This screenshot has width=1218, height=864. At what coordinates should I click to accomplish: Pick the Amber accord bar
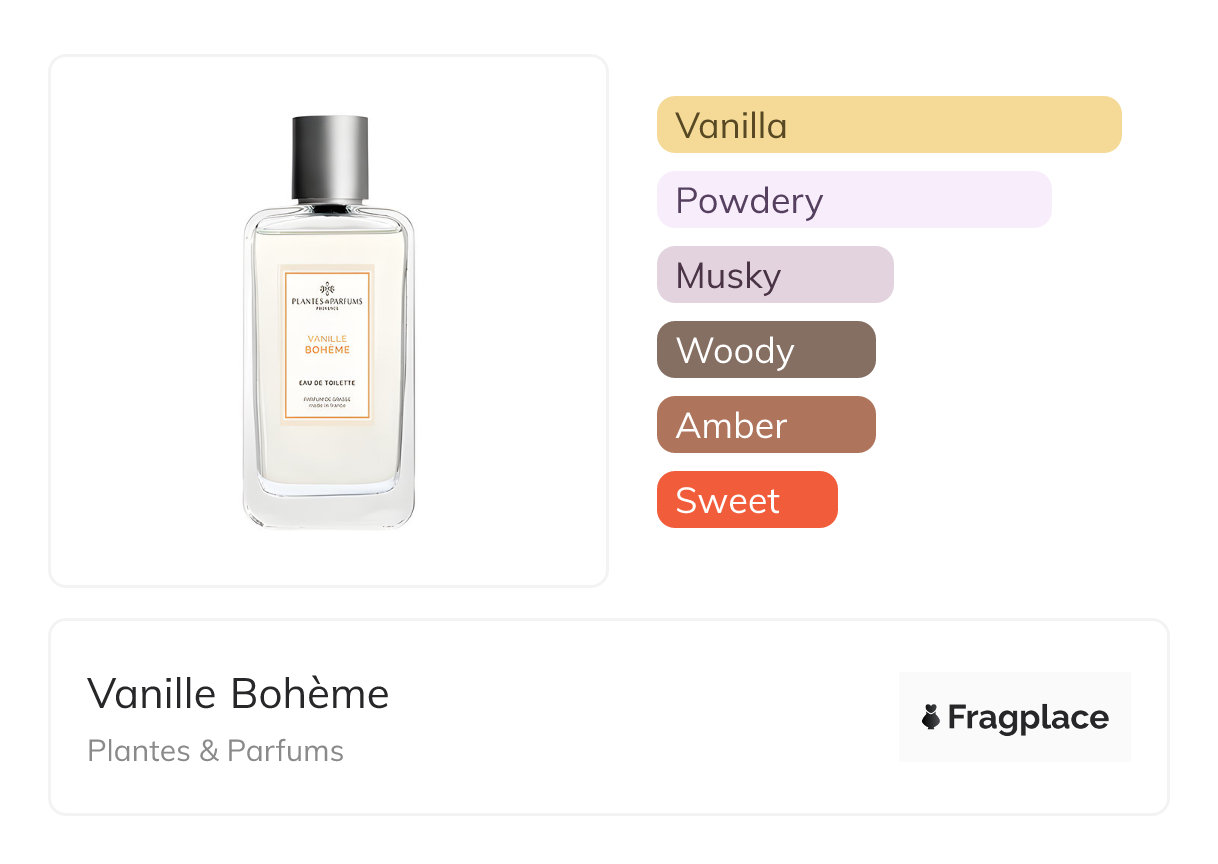(x=765, y=425)
